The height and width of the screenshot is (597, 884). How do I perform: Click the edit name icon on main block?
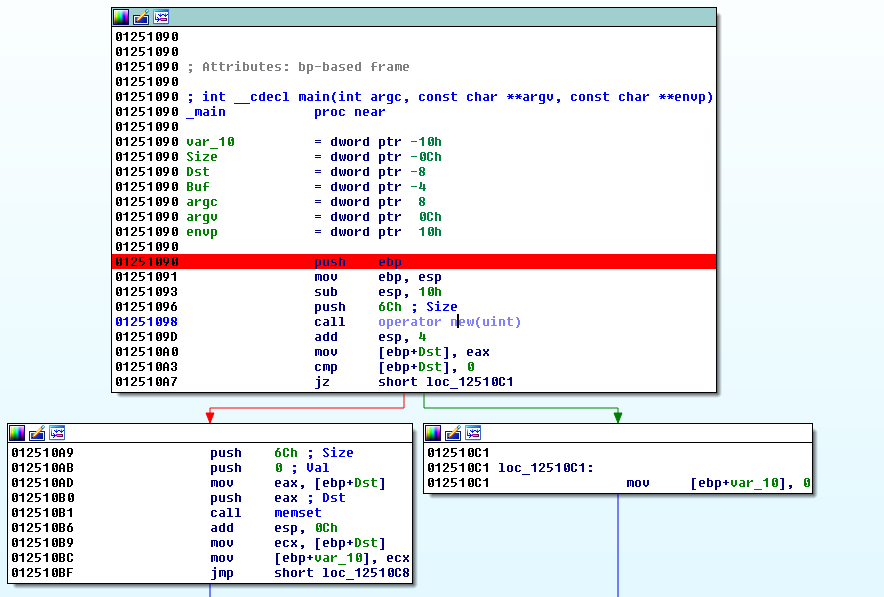[141, 17]
